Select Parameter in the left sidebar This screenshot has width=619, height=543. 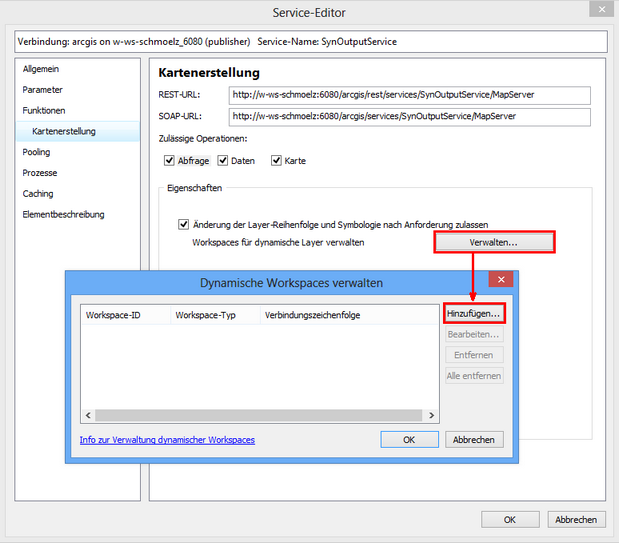click(x=42, y=90)
